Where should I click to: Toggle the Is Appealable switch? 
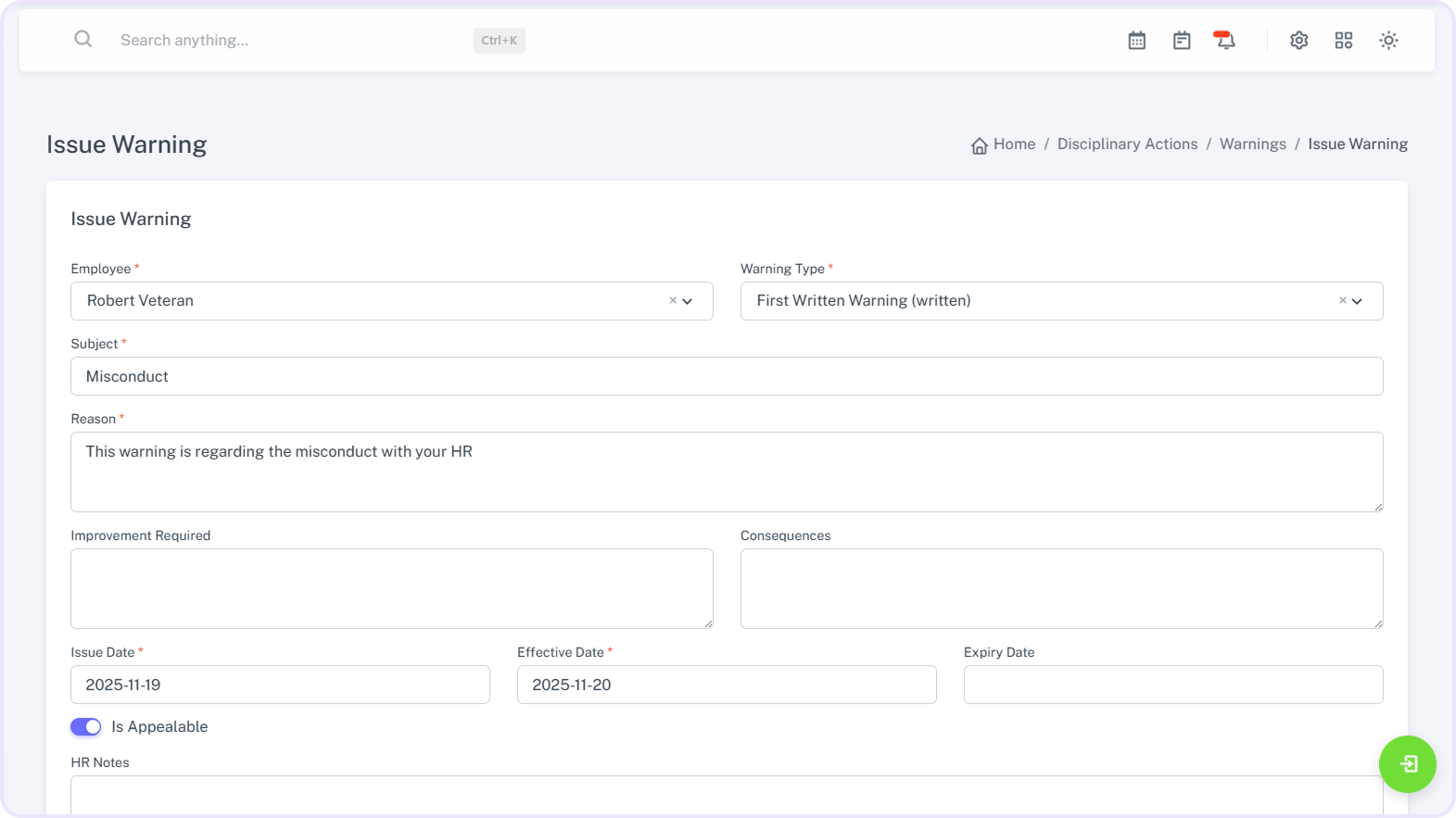coord(86,727)
